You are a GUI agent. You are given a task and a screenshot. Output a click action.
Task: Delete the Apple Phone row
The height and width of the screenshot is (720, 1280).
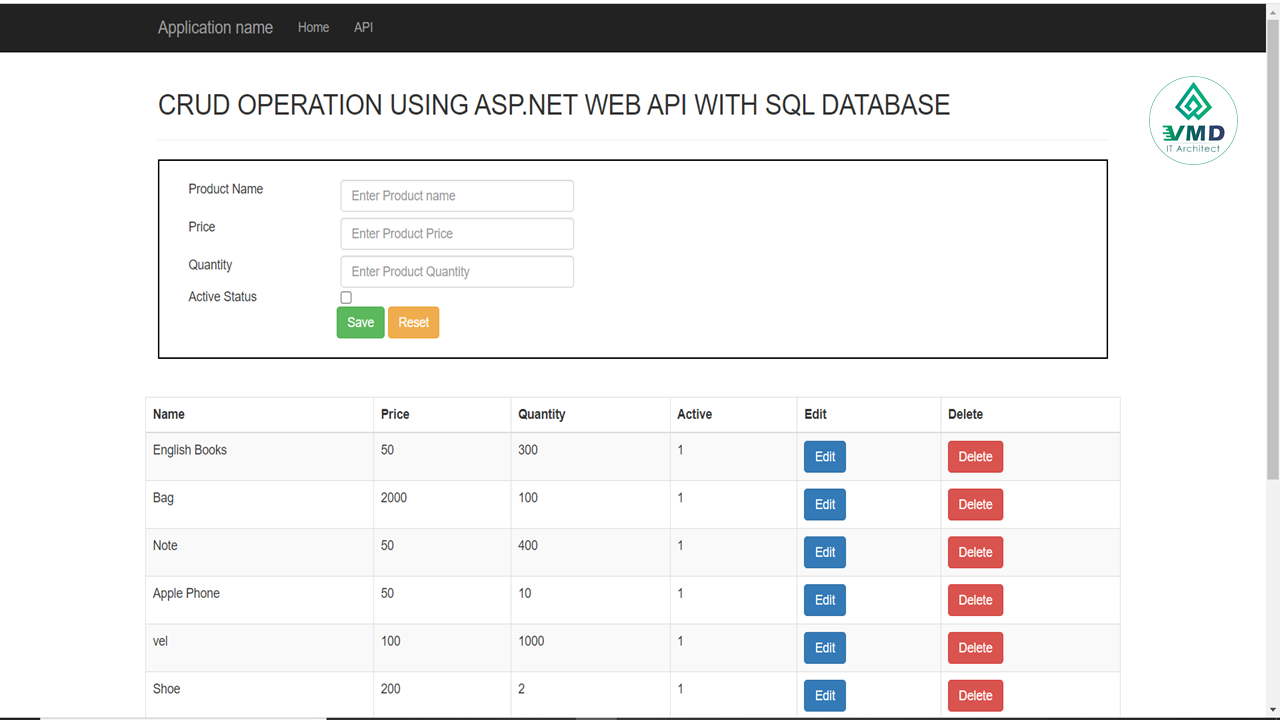coord(975,600)
